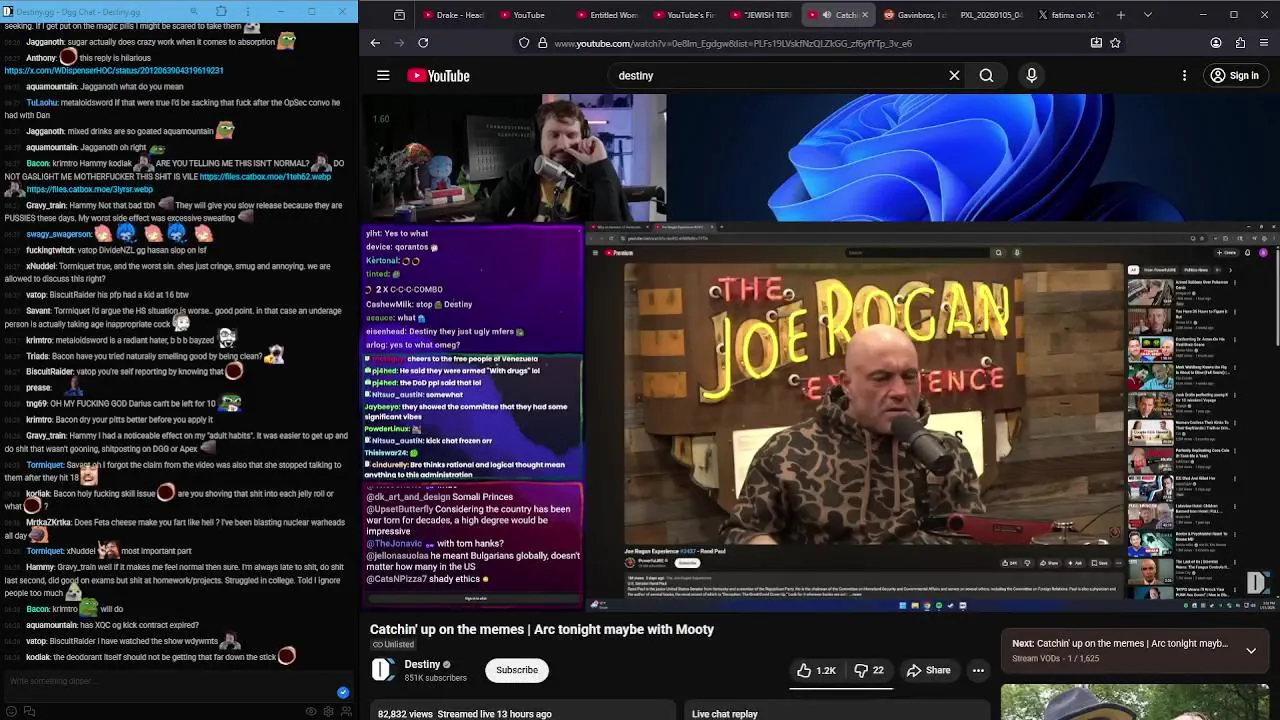Image resolution: width=1280 pixels, height=720 pixels.
Task: Clear the YouTube search box text
Action: coord(954,75)
